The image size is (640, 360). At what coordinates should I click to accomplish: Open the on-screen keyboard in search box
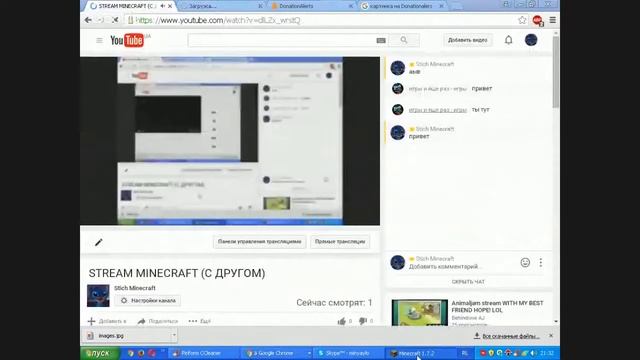pyautogui.click(x=381, y=40)
